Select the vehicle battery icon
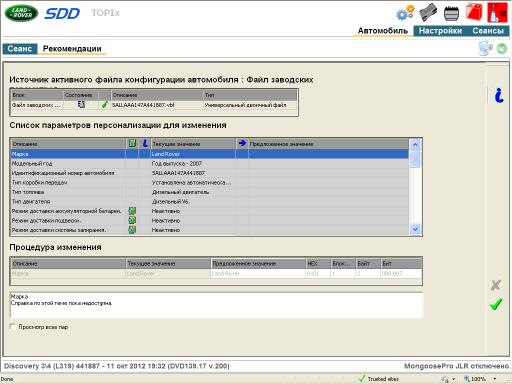The image size is (512, 384). click(x=451, y=13)
